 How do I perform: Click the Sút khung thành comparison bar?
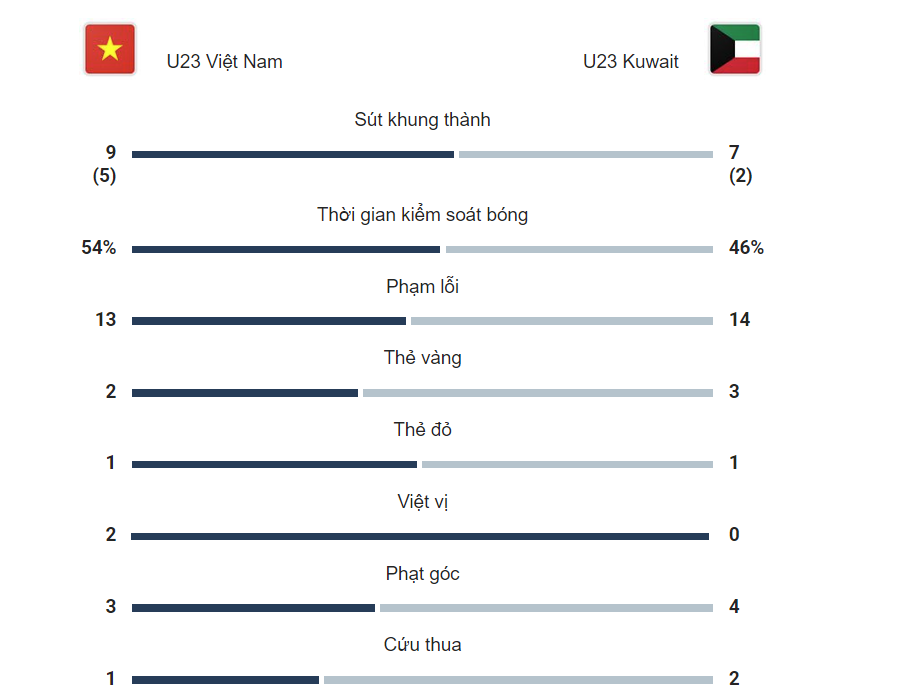(x=422, y=154)
